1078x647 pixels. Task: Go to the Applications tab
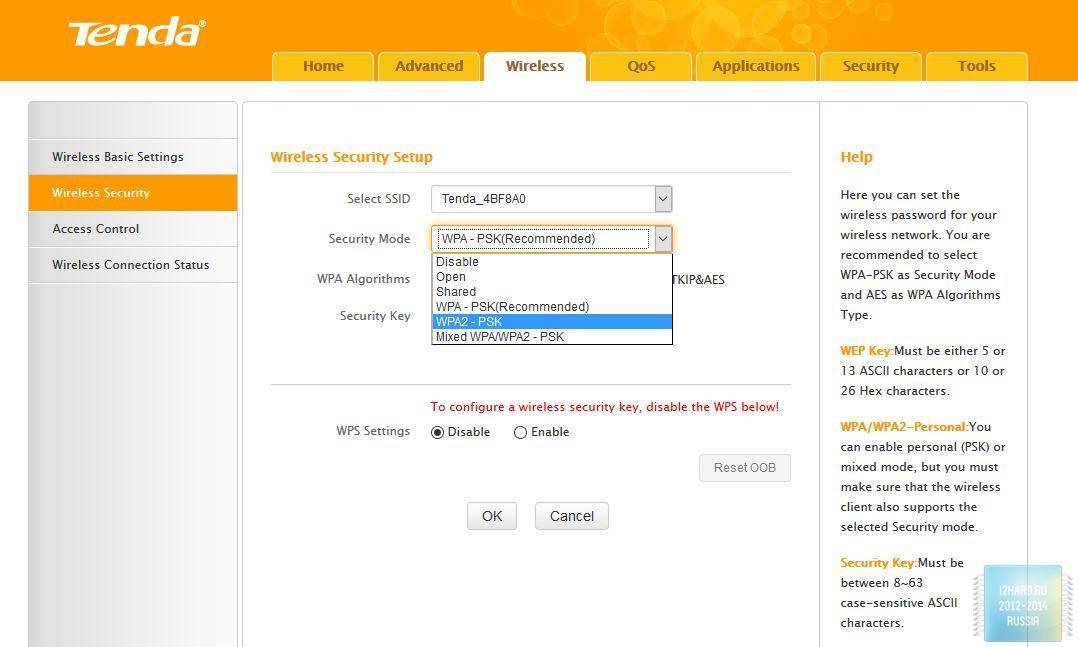[x=755, y=66]
